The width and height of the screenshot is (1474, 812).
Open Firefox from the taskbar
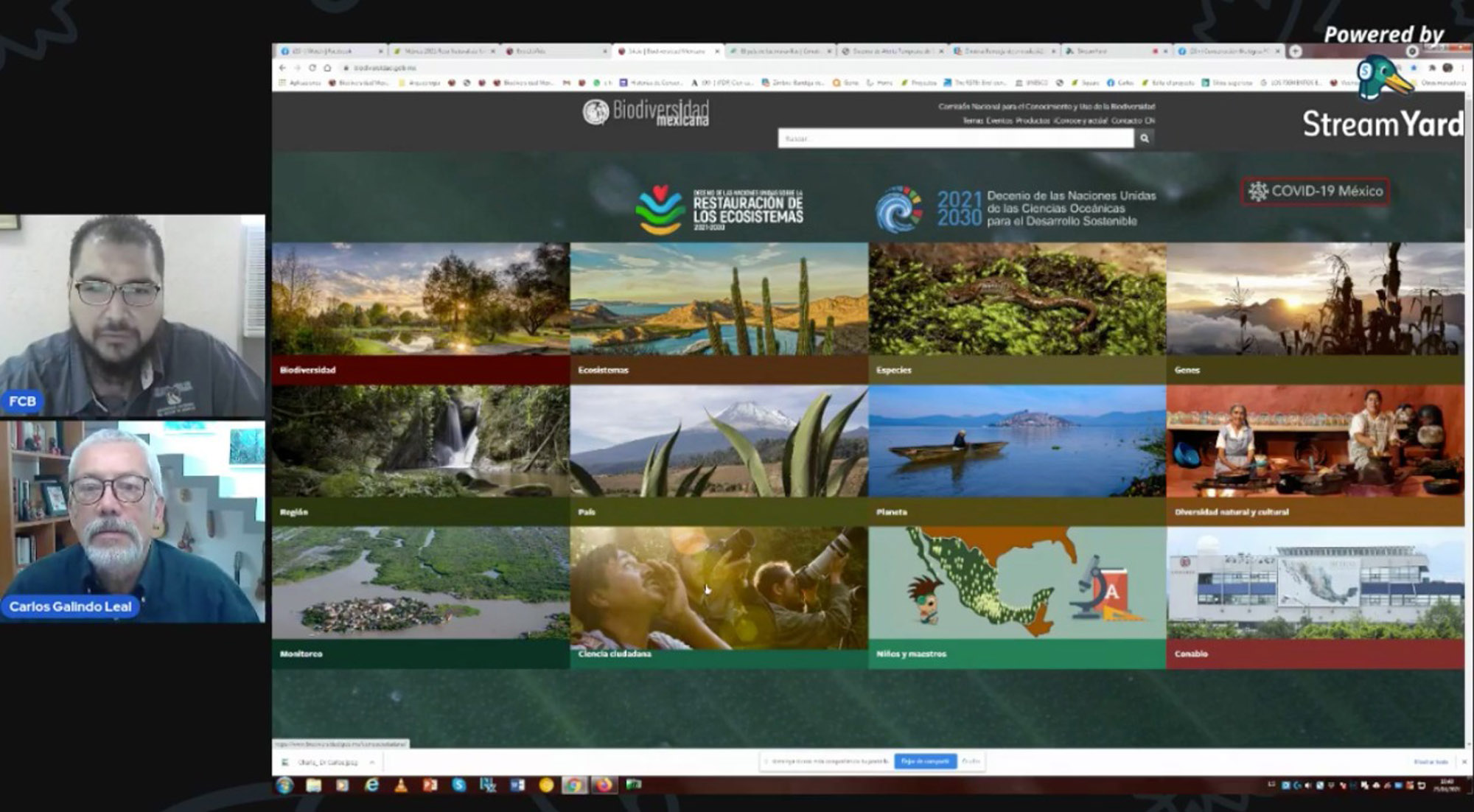pyautogui.click(x=604, y=785)
